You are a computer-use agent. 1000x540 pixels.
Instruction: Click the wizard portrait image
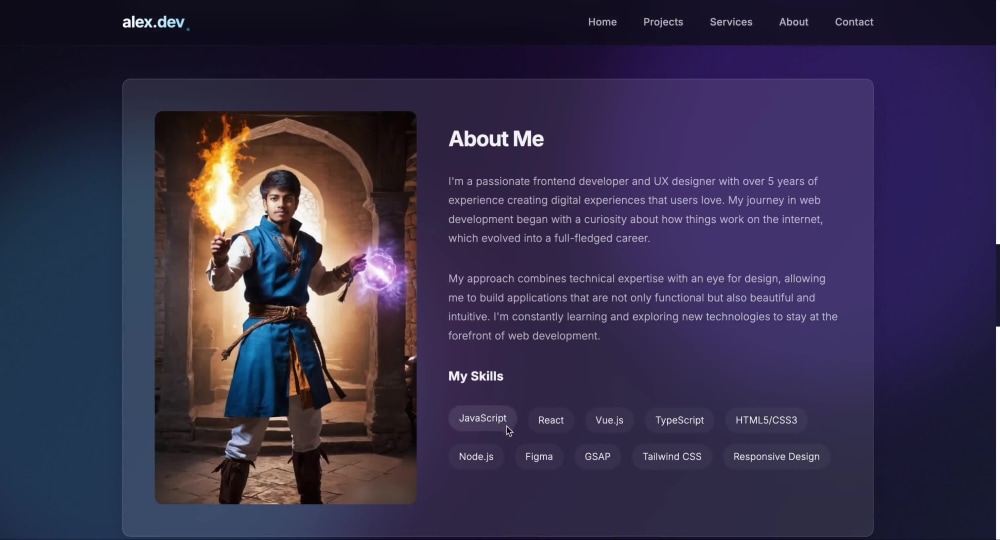click(x=286, y=307)
